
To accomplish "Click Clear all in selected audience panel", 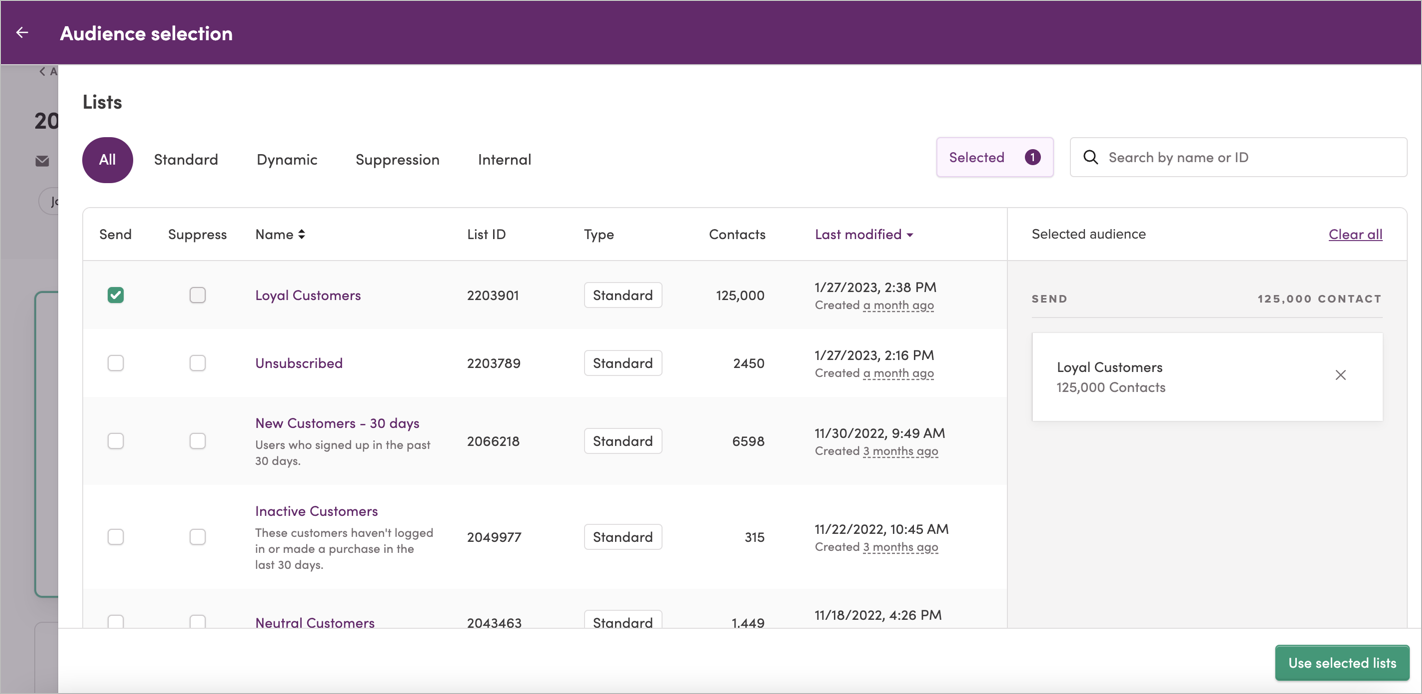I will tap(1355, 234).
